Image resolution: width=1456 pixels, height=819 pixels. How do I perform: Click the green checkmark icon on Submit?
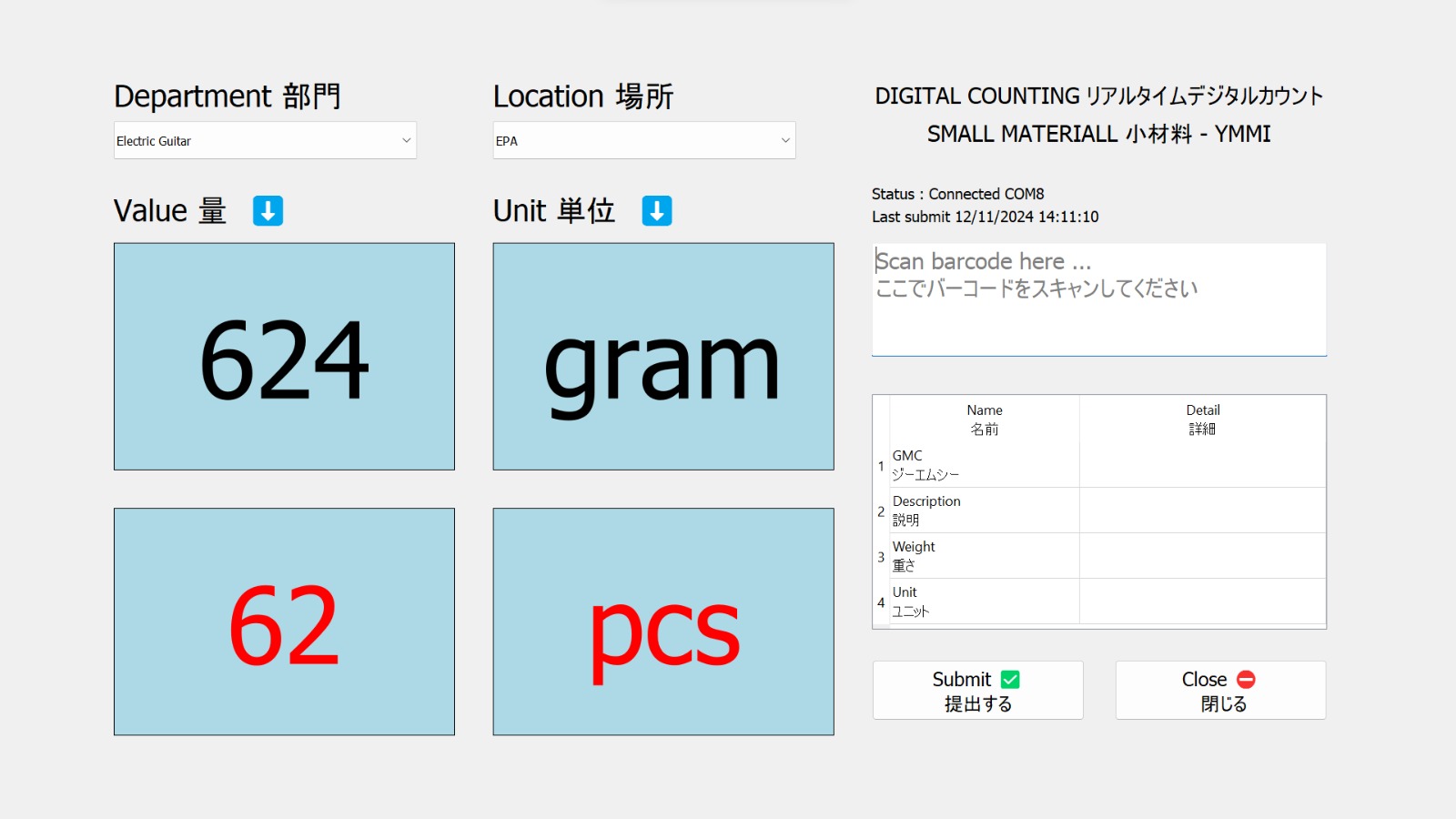[x=1010, y=680]
